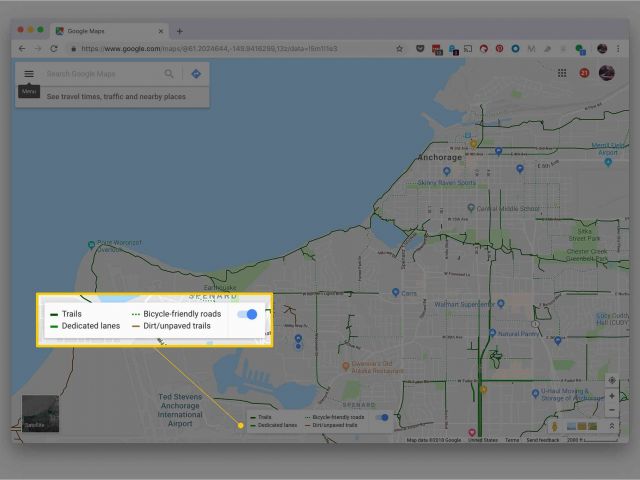Close the Google Maps tab
Viewport: 640px width, 480px height.
(161, 31)
